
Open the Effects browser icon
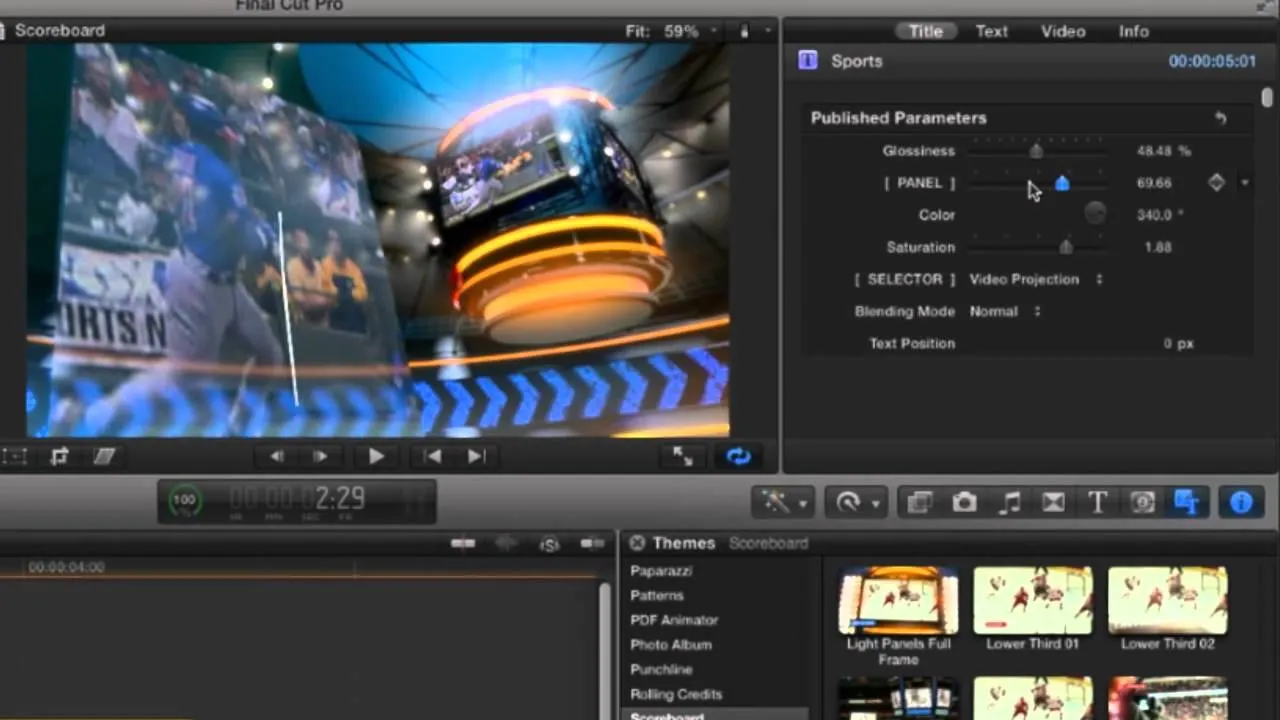(x=919, y=503)
